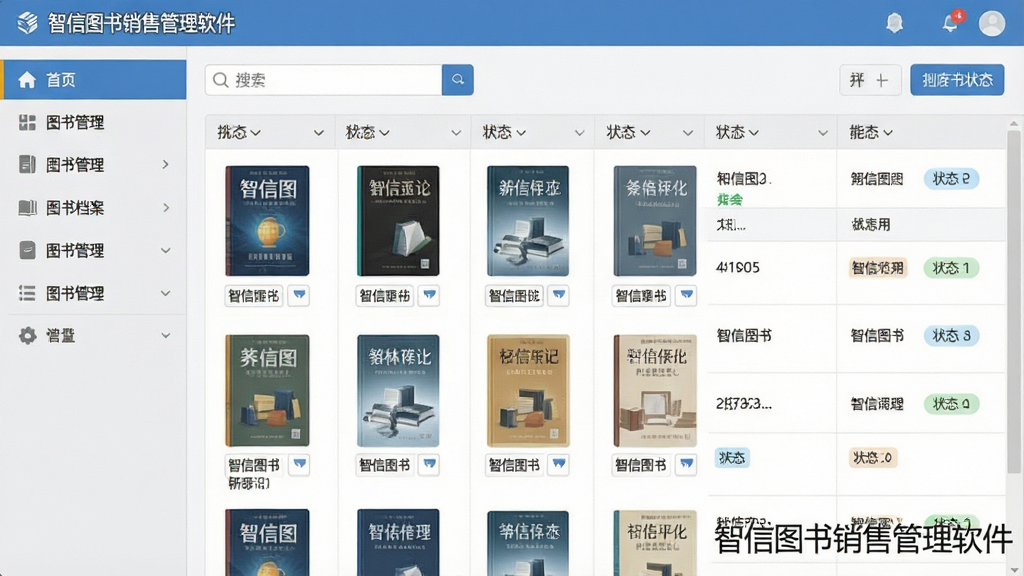Viewport: 1024px width, 576px height.
Task: Open the black book cover thumbnail
Action: pos(398,221)
